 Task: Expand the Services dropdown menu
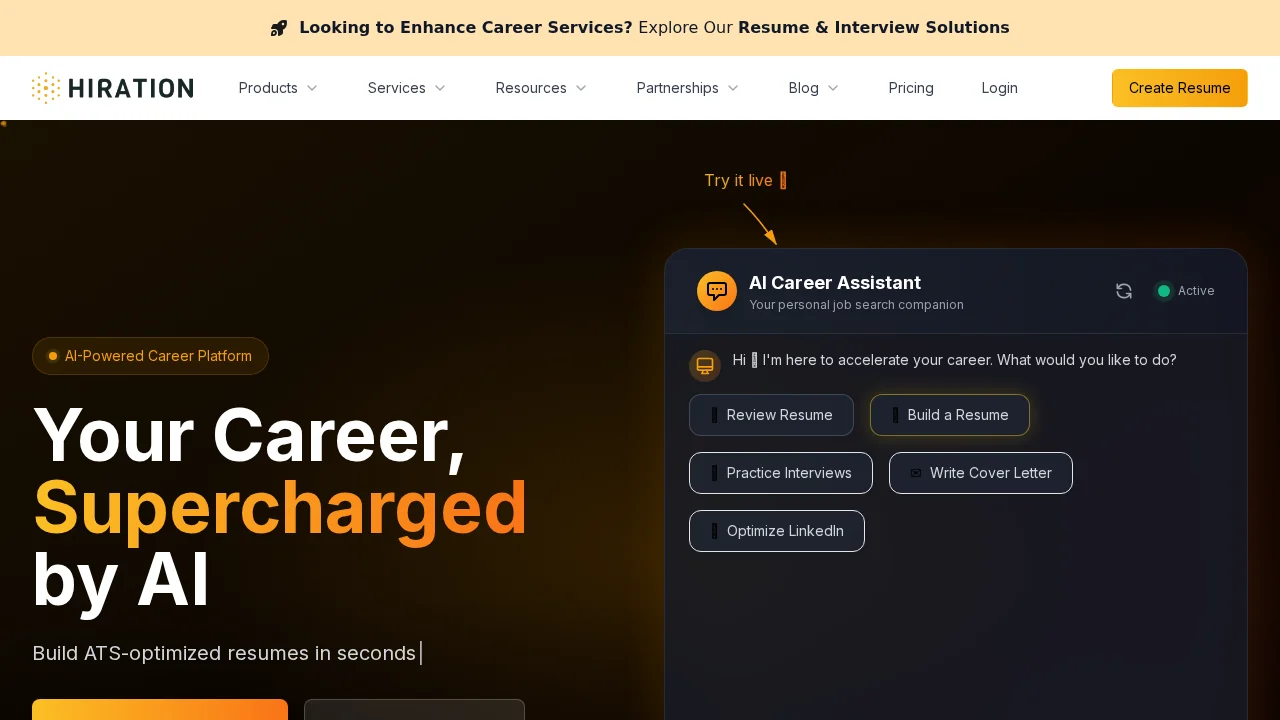(x=406, y=88)
